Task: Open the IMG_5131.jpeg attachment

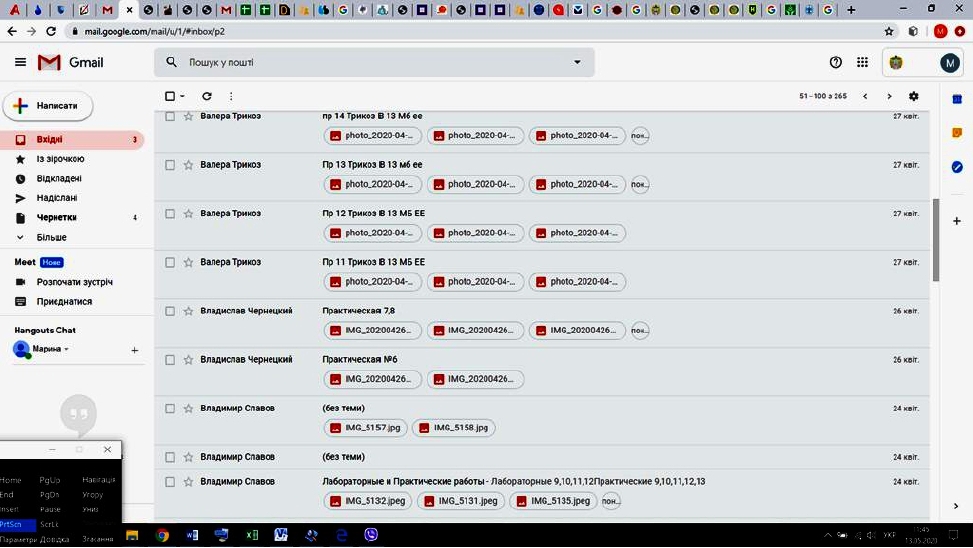Action: click(x=460, y=501)
